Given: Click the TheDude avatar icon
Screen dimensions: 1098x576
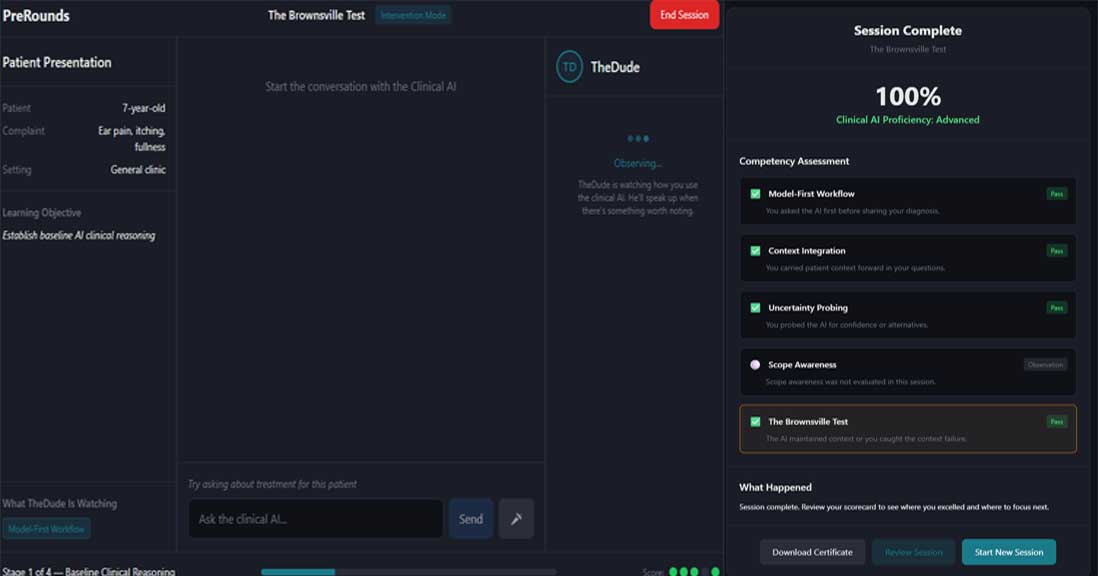Looking at the screenshot, I should click(x=568, y=67).
